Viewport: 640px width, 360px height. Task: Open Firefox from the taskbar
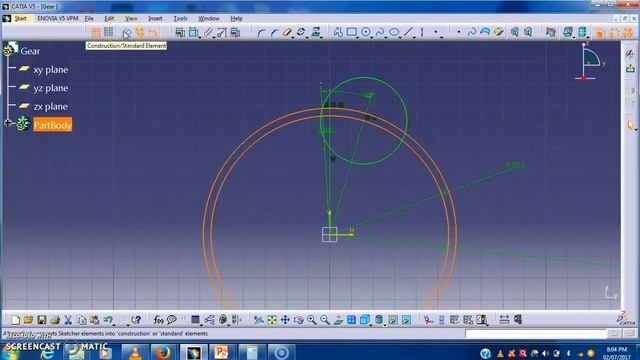[x=162, y=352]
